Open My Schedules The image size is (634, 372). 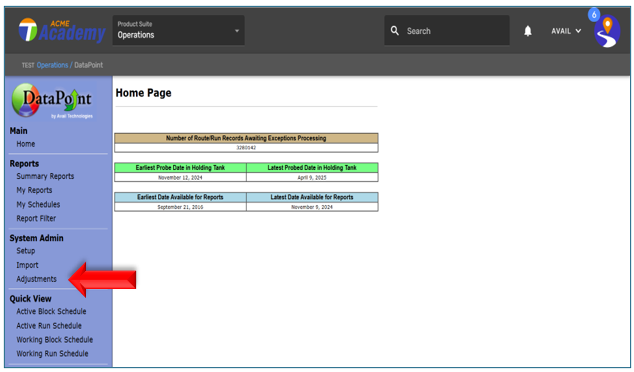pos(38,205)
